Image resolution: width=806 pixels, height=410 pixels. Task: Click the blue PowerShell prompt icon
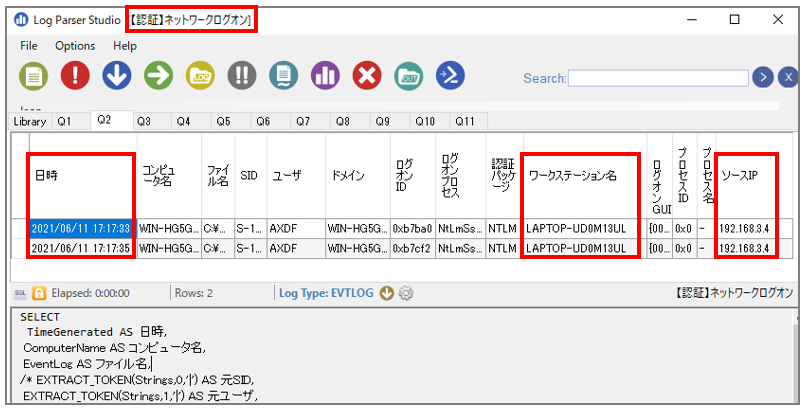coord(450,76)
